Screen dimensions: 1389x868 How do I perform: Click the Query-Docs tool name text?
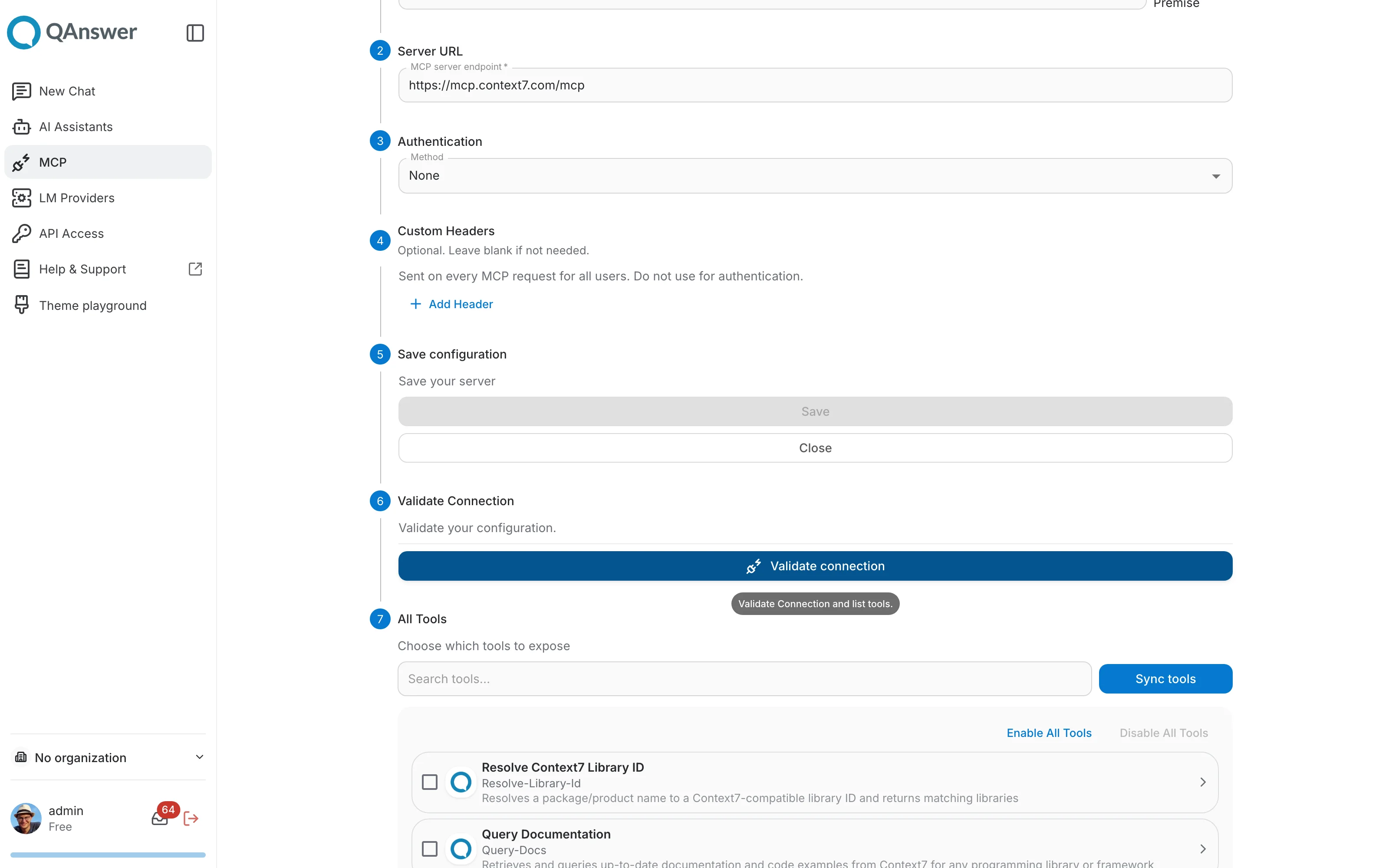[513, 850]
